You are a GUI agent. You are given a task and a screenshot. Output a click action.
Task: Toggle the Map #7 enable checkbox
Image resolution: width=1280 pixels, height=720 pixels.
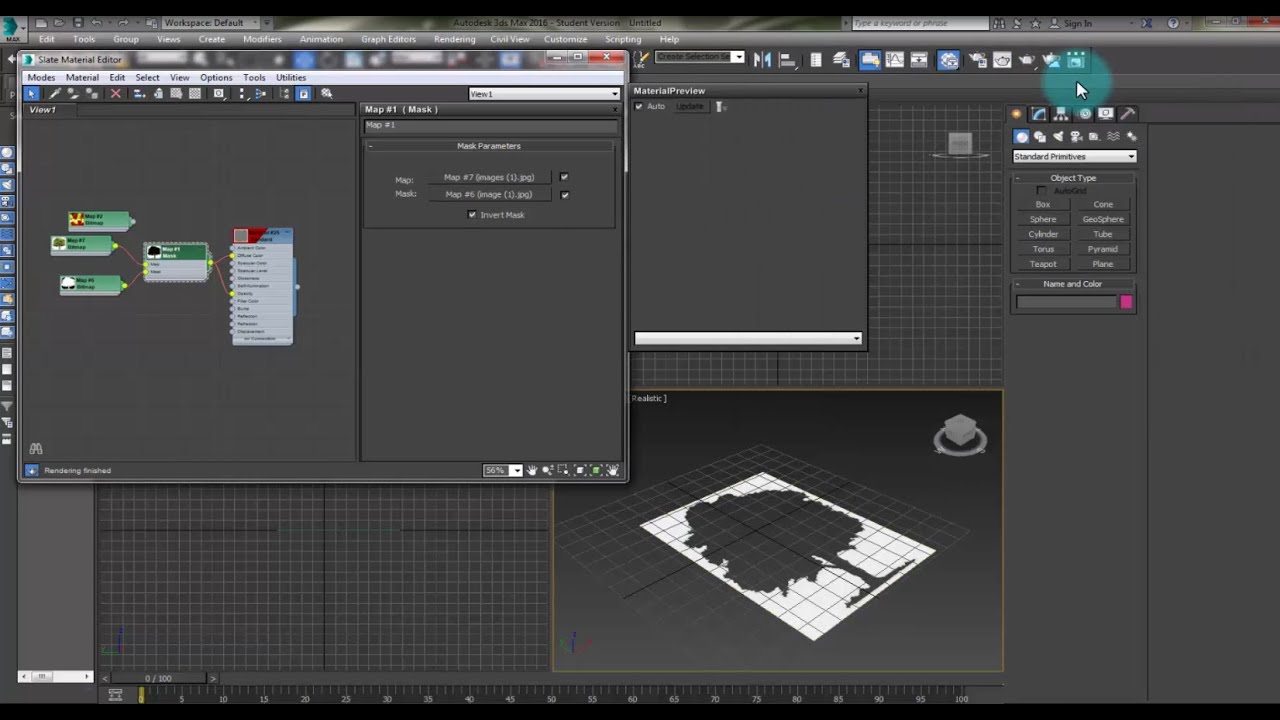coord(564,177)
